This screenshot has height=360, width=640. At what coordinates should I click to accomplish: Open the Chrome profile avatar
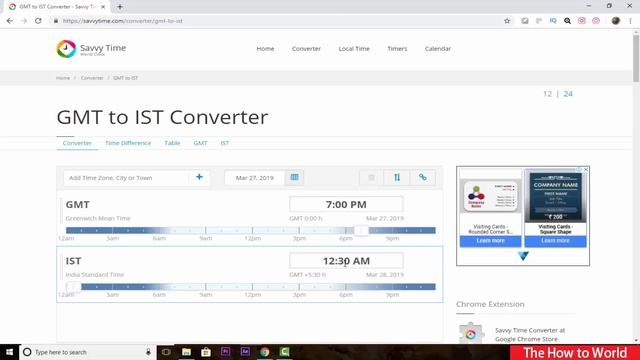pyautogui.click(x=616, y=21)
